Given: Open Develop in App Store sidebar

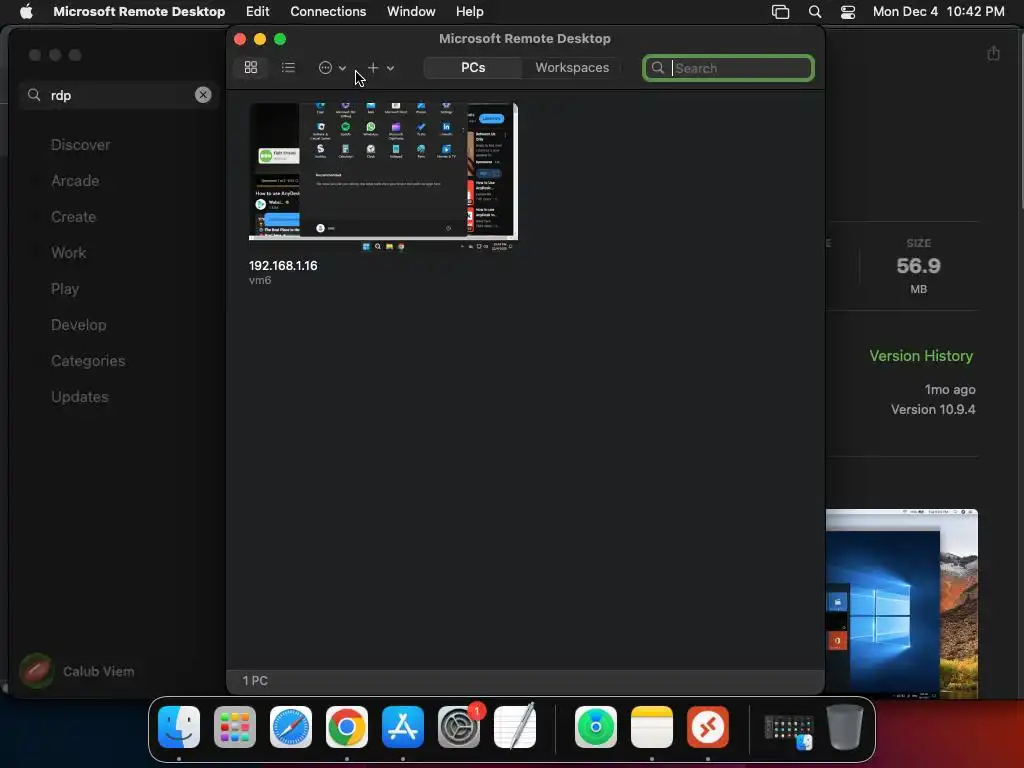Looking at the screenshot, I should 78,325.
